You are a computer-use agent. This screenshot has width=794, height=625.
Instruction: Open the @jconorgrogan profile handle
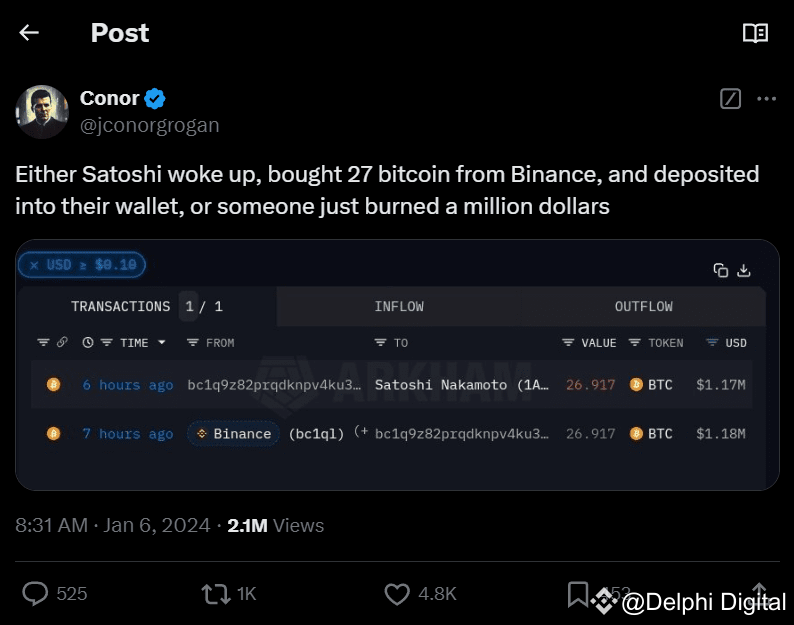[149, 125]
